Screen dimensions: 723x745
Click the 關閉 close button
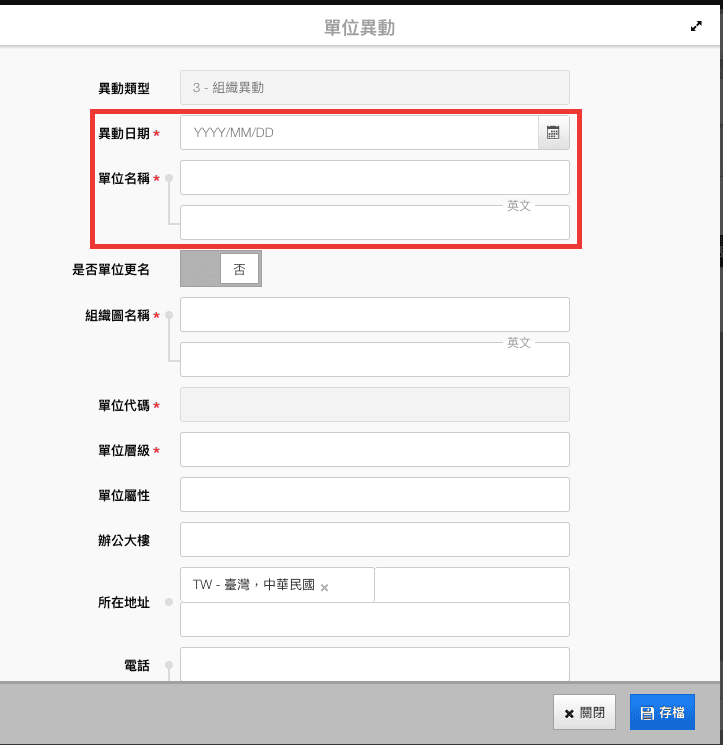tap(584, 713)
